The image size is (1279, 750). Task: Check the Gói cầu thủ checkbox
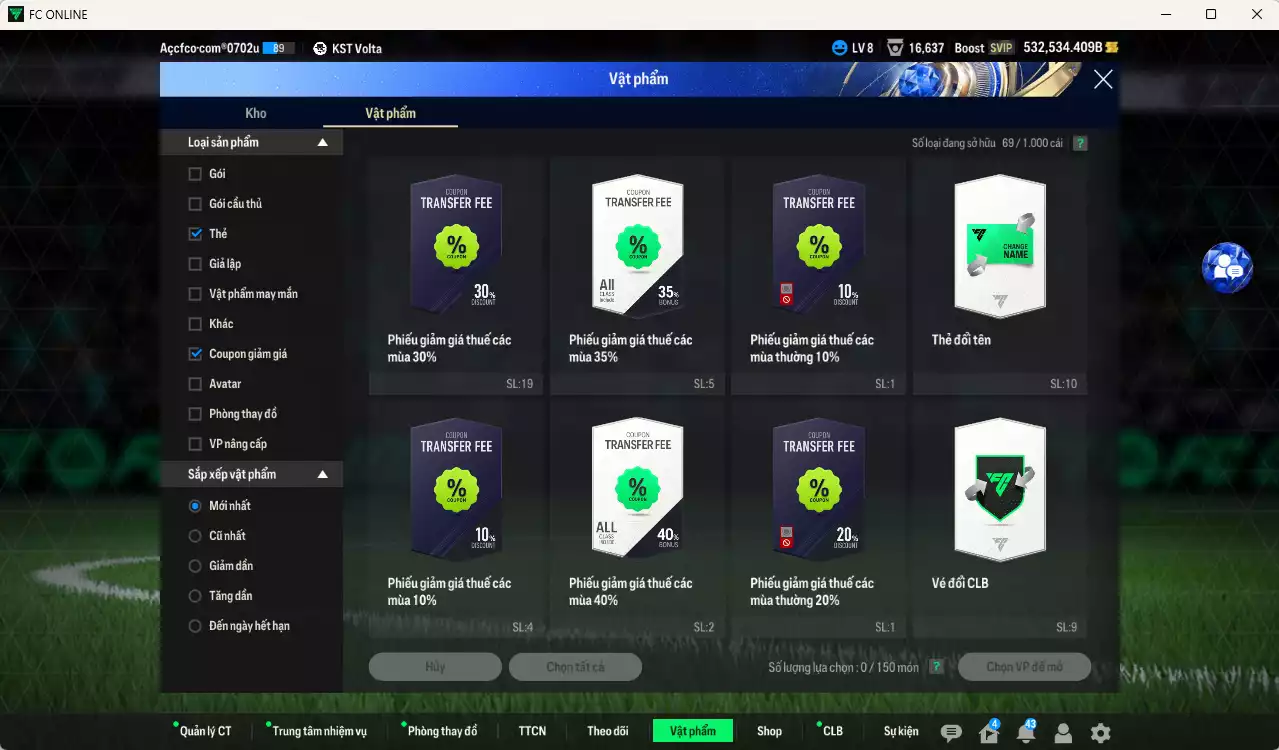pyautogui.click(x=194, y=203)
